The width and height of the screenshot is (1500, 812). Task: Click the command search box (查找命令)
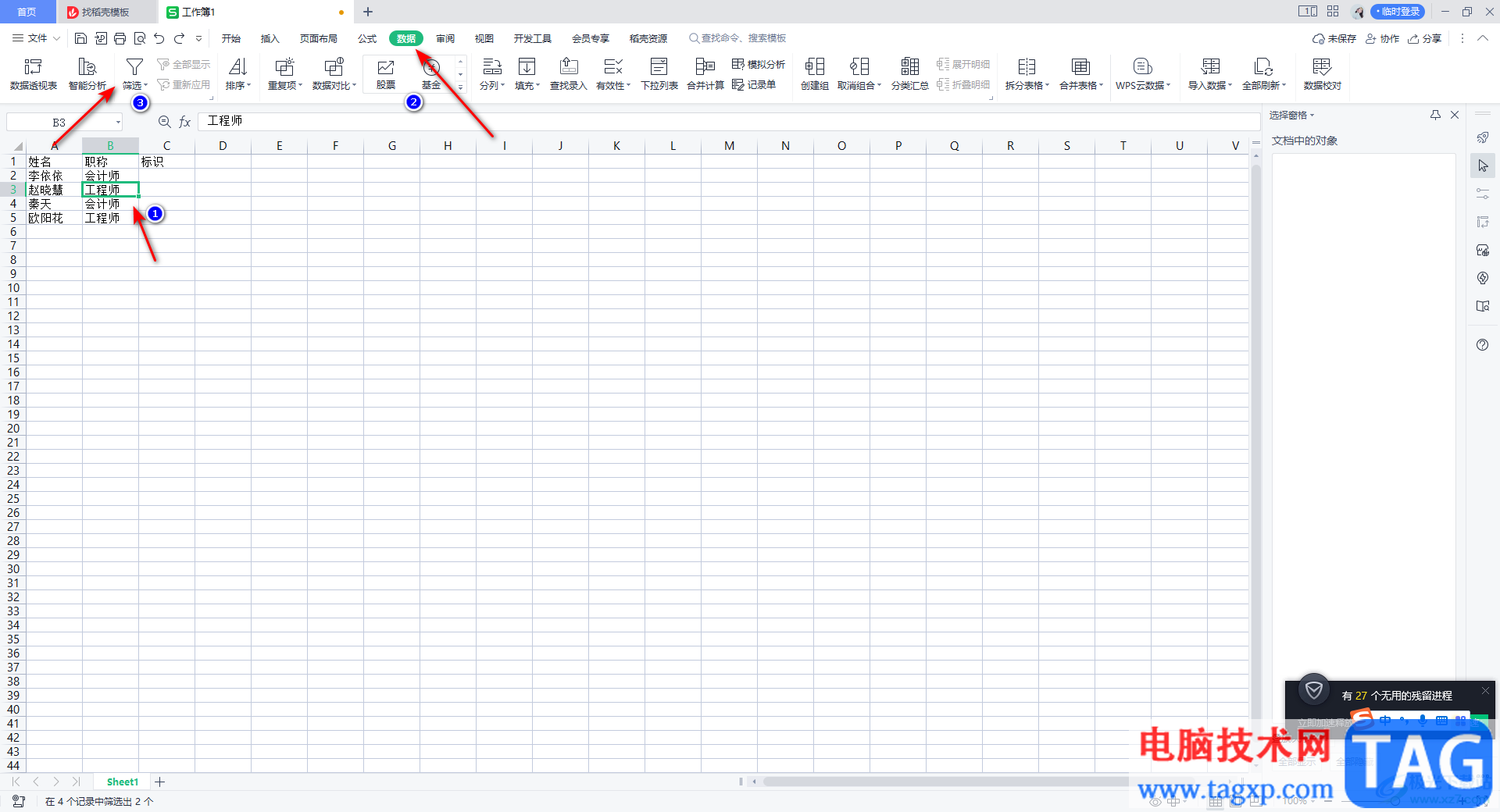(x=737, y=38)
